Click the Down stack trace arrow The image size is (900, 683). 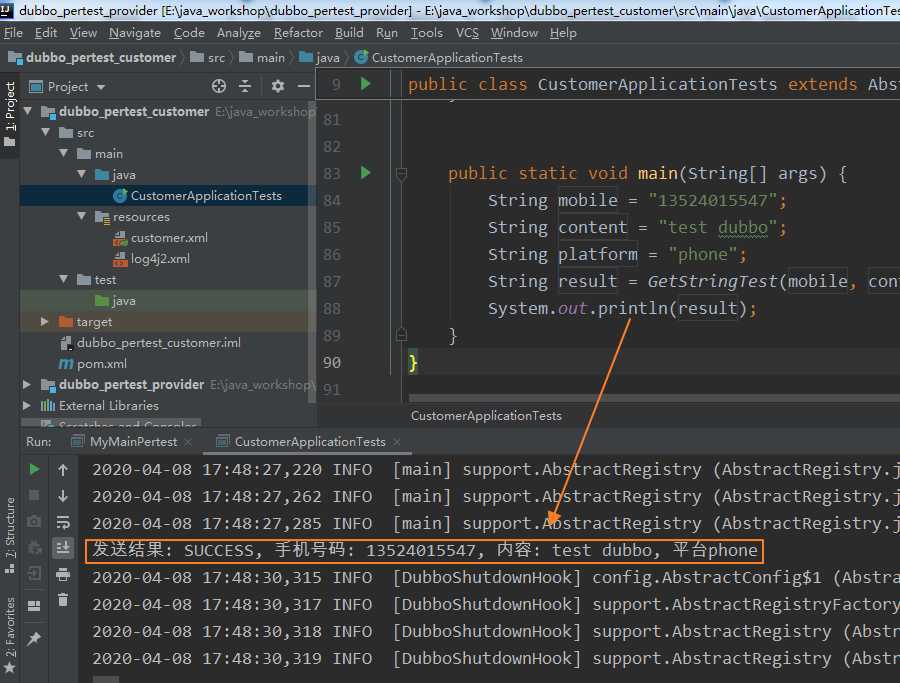click(63, 496)
